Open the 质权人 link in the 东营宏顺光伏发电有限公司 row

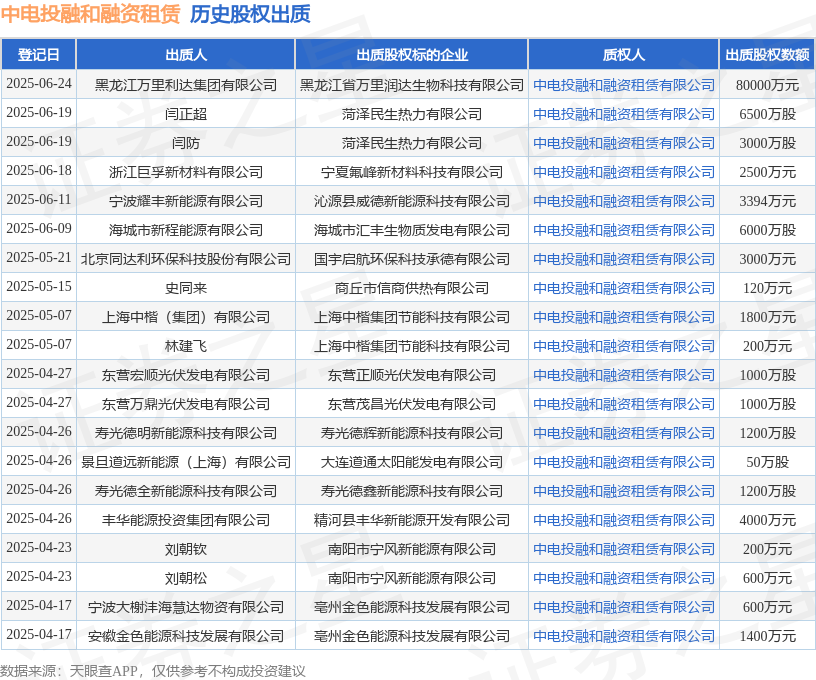click(x=623, y=375)
